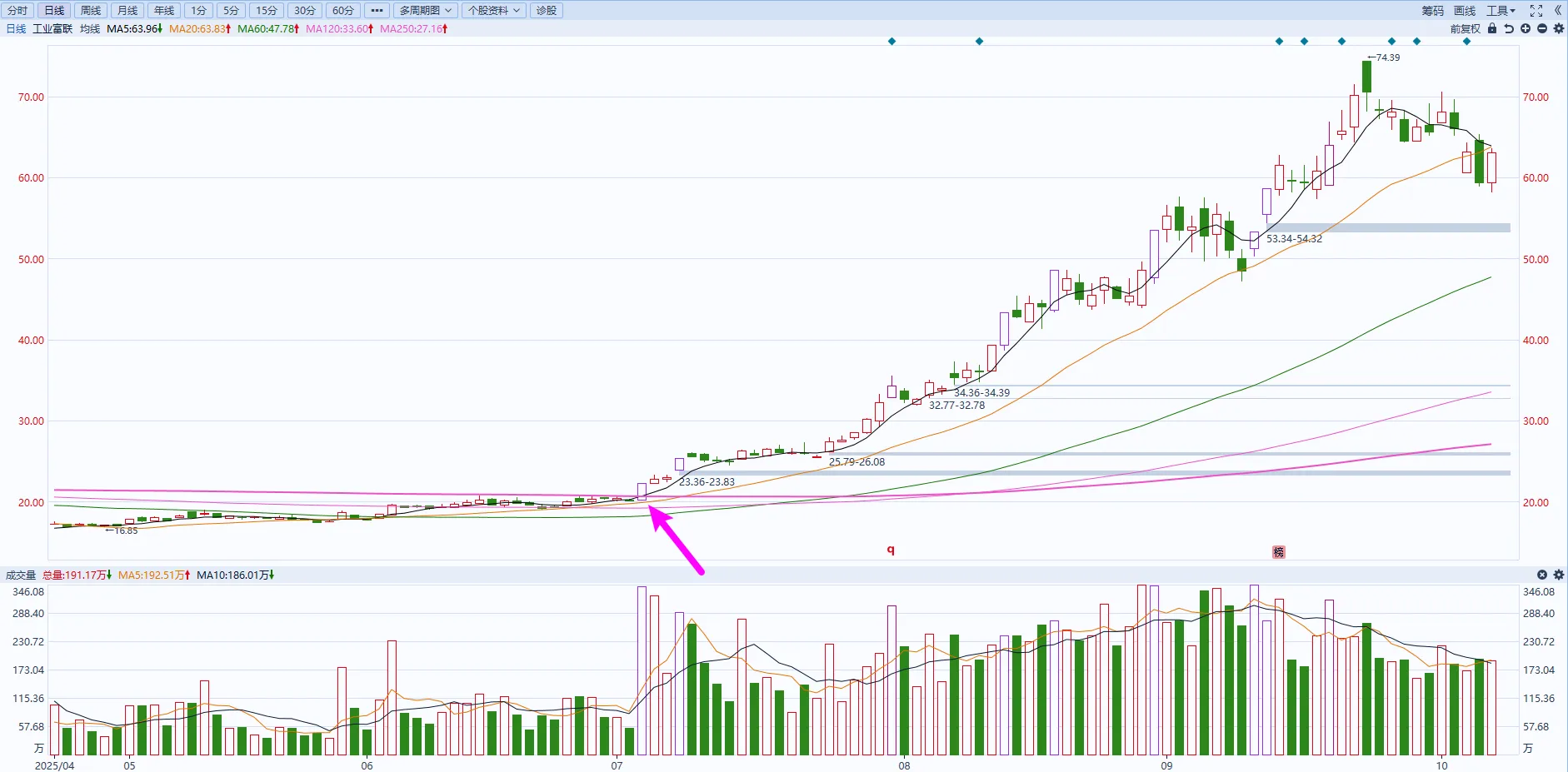Screen dimensions: 1568x772
Task: Zoom in with the plus circle icon
Action: [1526, 28]
